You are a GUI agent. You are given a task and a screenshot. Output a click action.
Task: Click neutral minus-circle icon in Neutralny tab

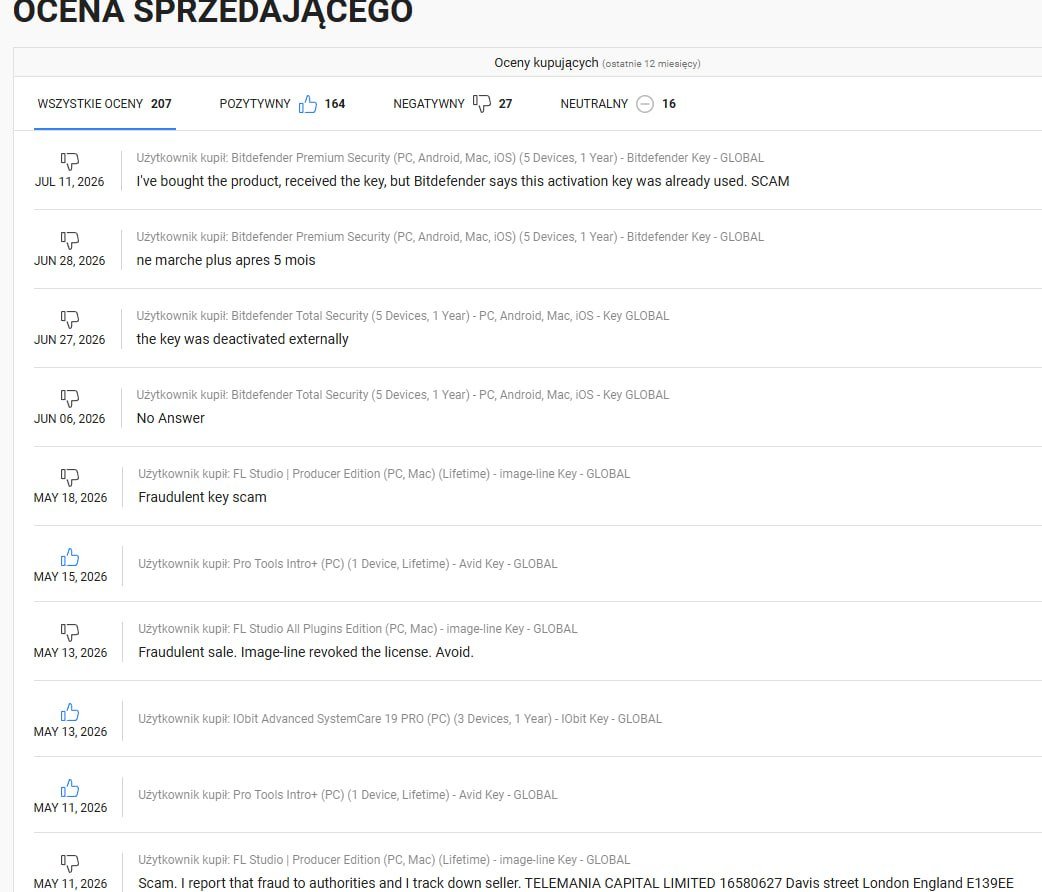(x=645, y=104)
